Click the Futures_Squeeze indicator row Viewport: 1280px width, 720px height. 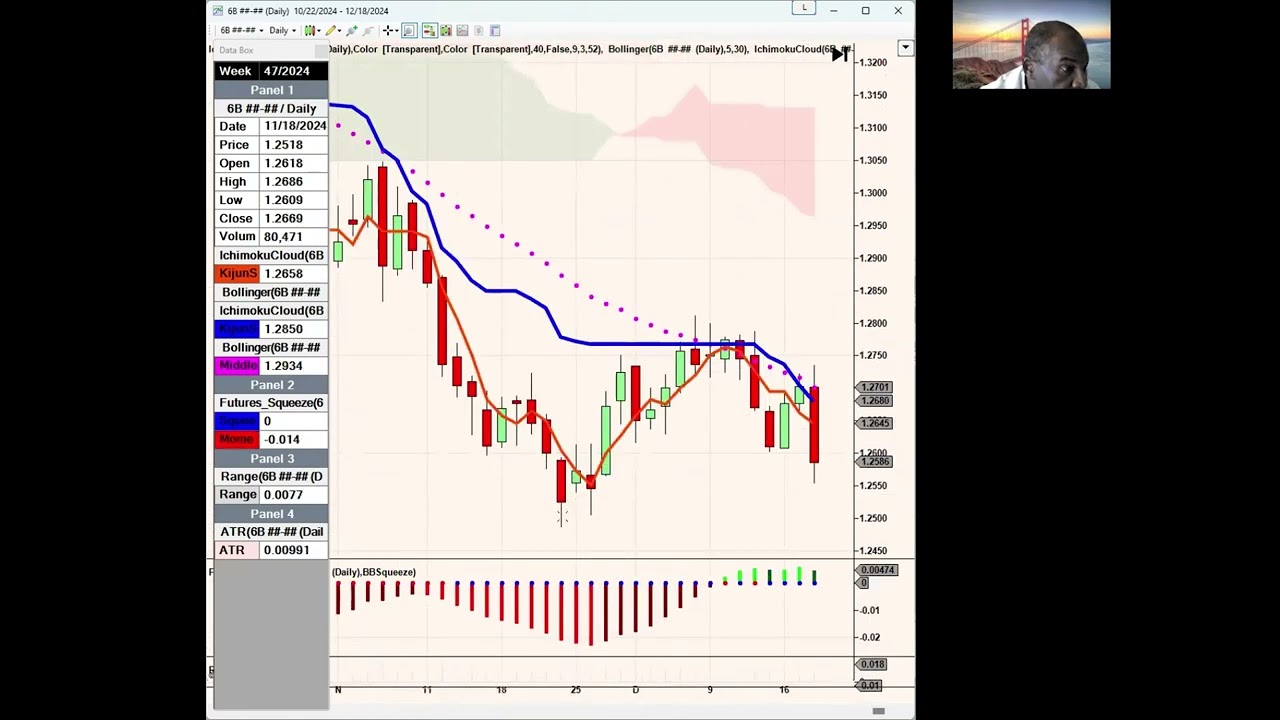point(271,403)
